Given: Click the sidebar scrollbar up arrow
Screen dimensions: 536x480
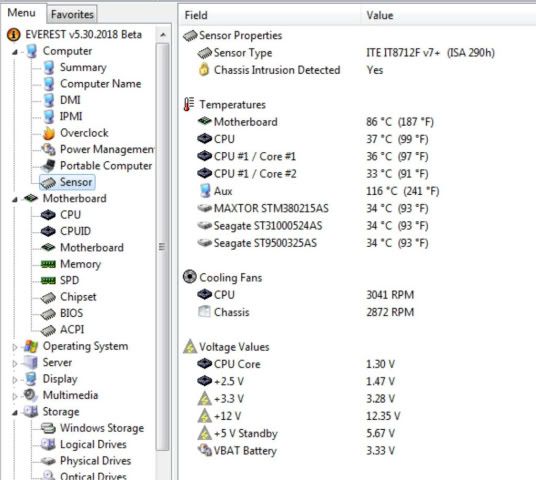Looking at the screenshot, I should point(163,35).
